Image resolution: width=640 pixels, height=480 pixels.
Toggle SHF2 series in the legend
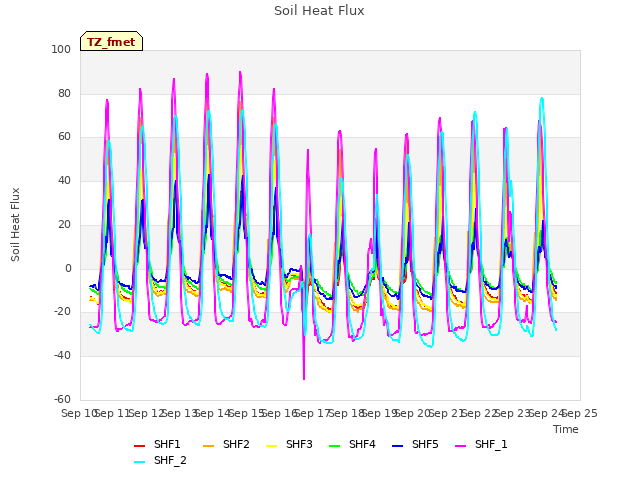(226, 444)
